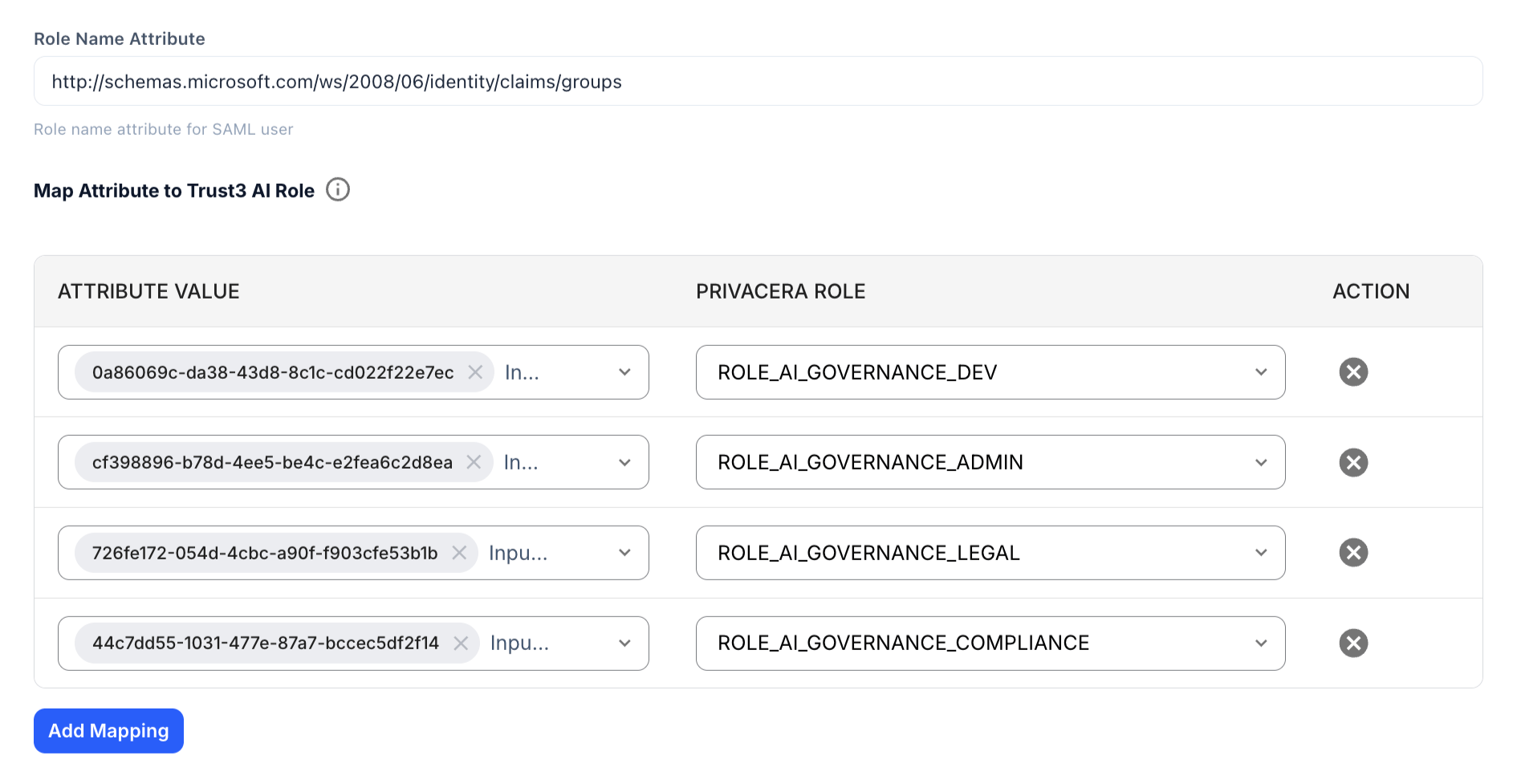
Task: Click the info icon beside Map Attribute heading
Action: click(338, 190)
